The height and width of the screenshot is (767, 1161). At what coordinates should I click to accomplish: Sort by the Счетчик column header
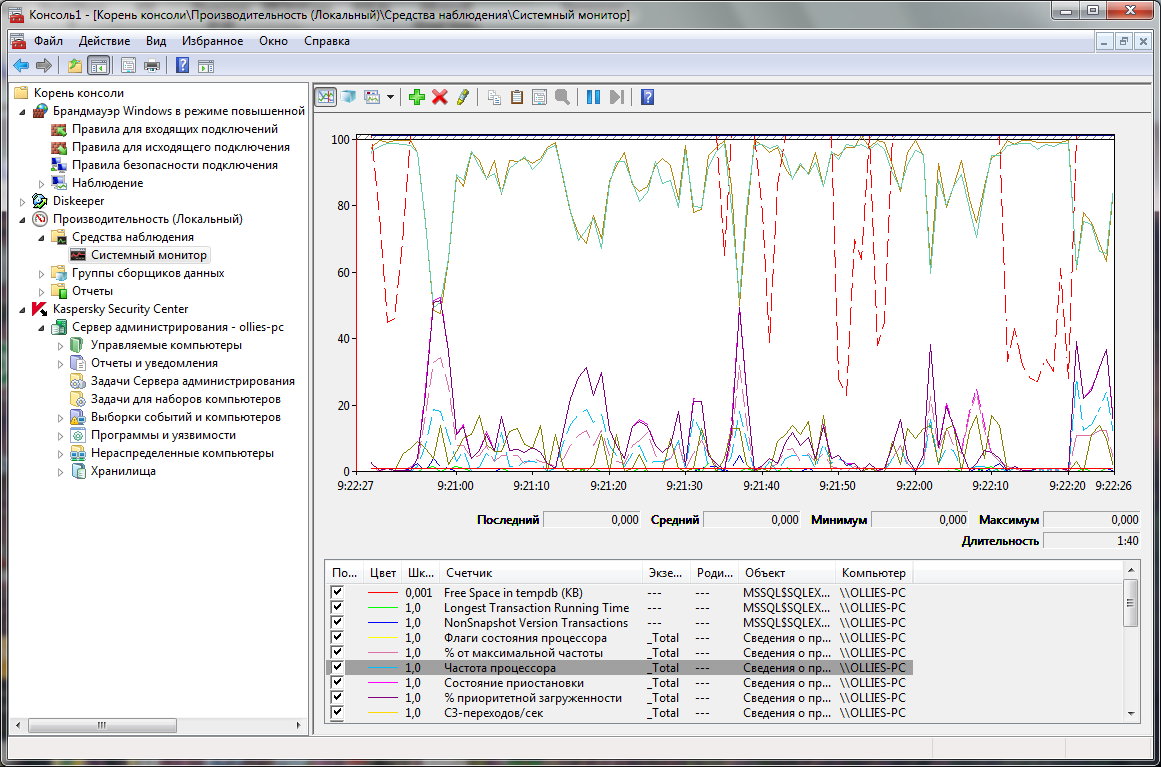tap(540, 573)
